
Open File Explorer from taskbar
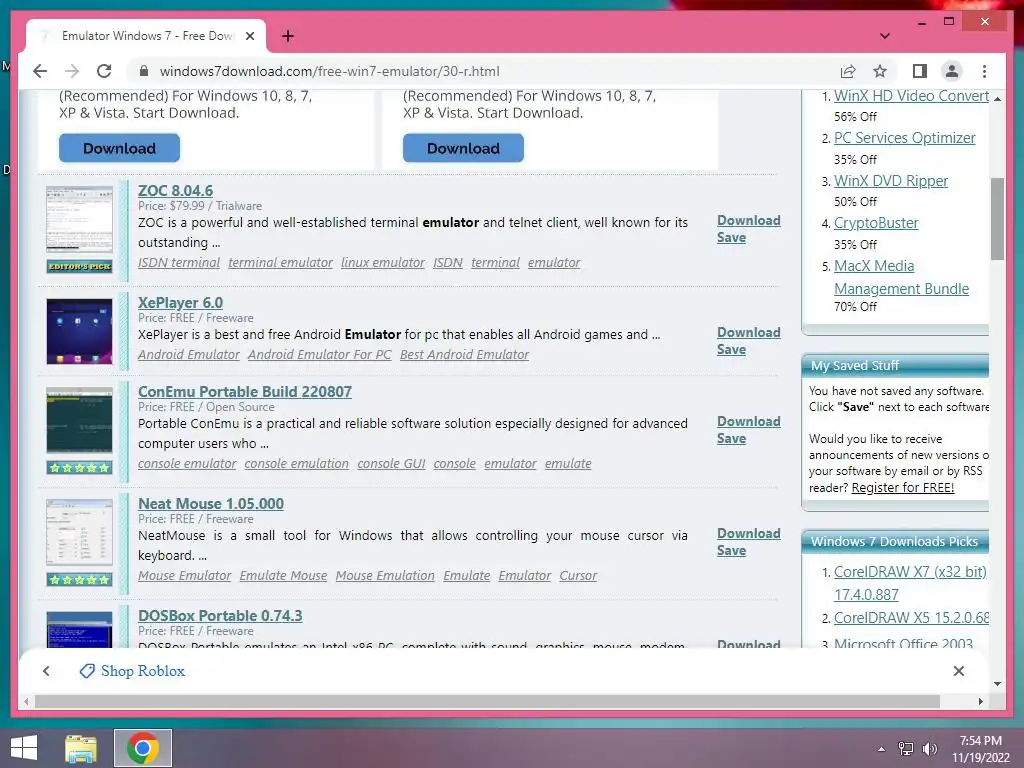(81, 748)
